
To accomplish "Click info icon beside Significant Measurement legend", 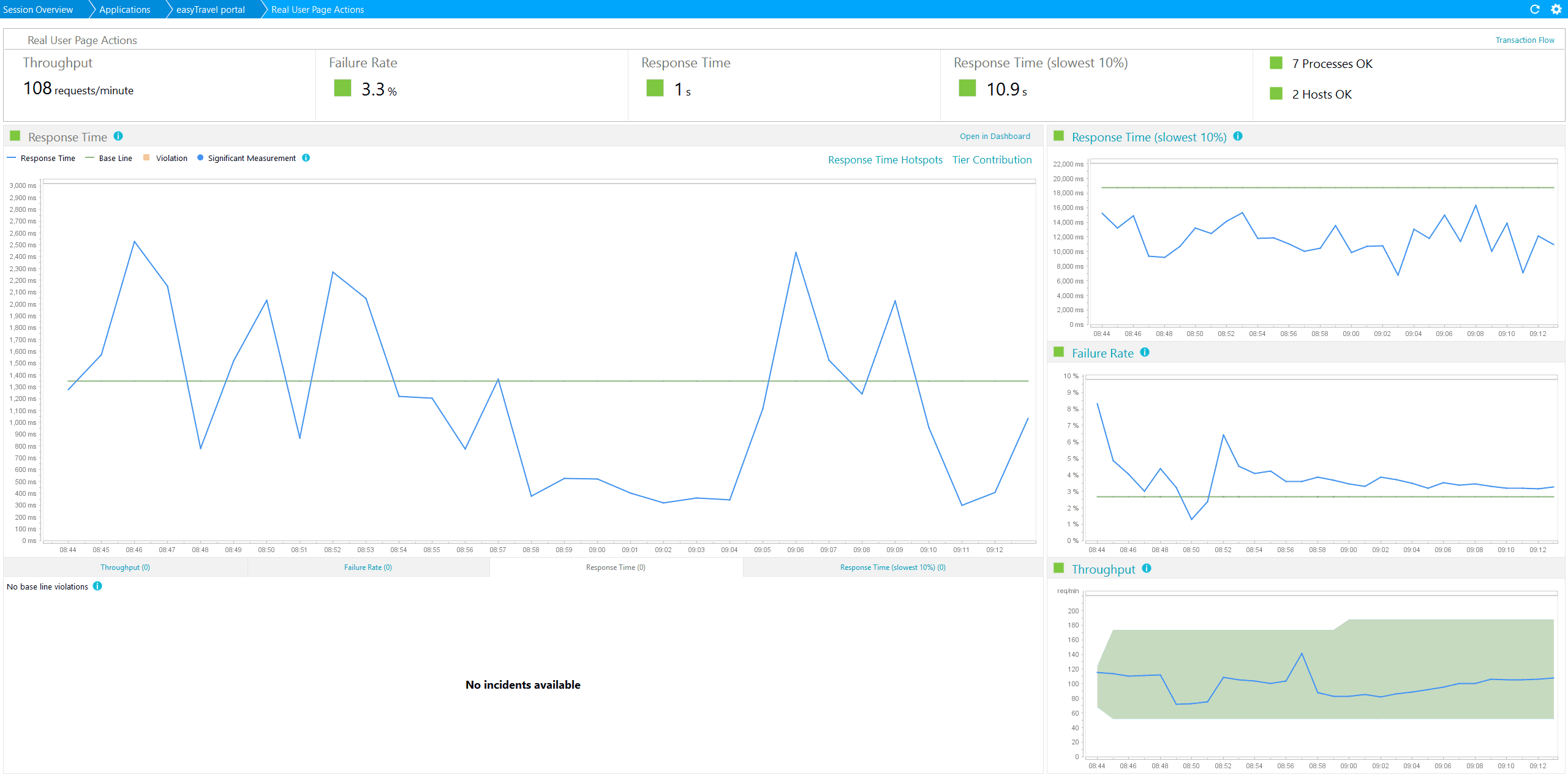I will (x=306, y=158).
